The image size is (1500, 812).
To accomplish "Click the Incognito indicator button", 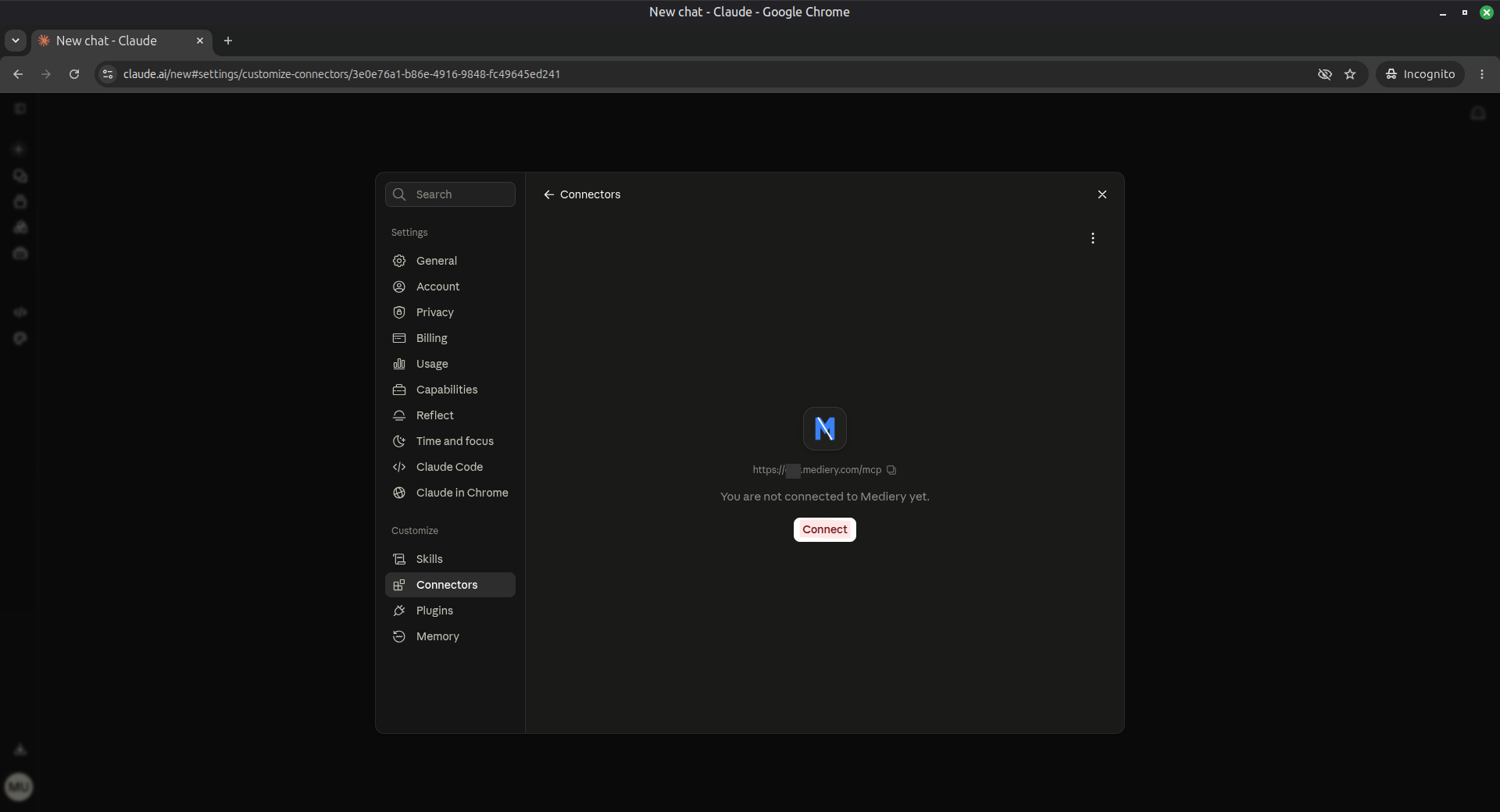I will 1420,74.
